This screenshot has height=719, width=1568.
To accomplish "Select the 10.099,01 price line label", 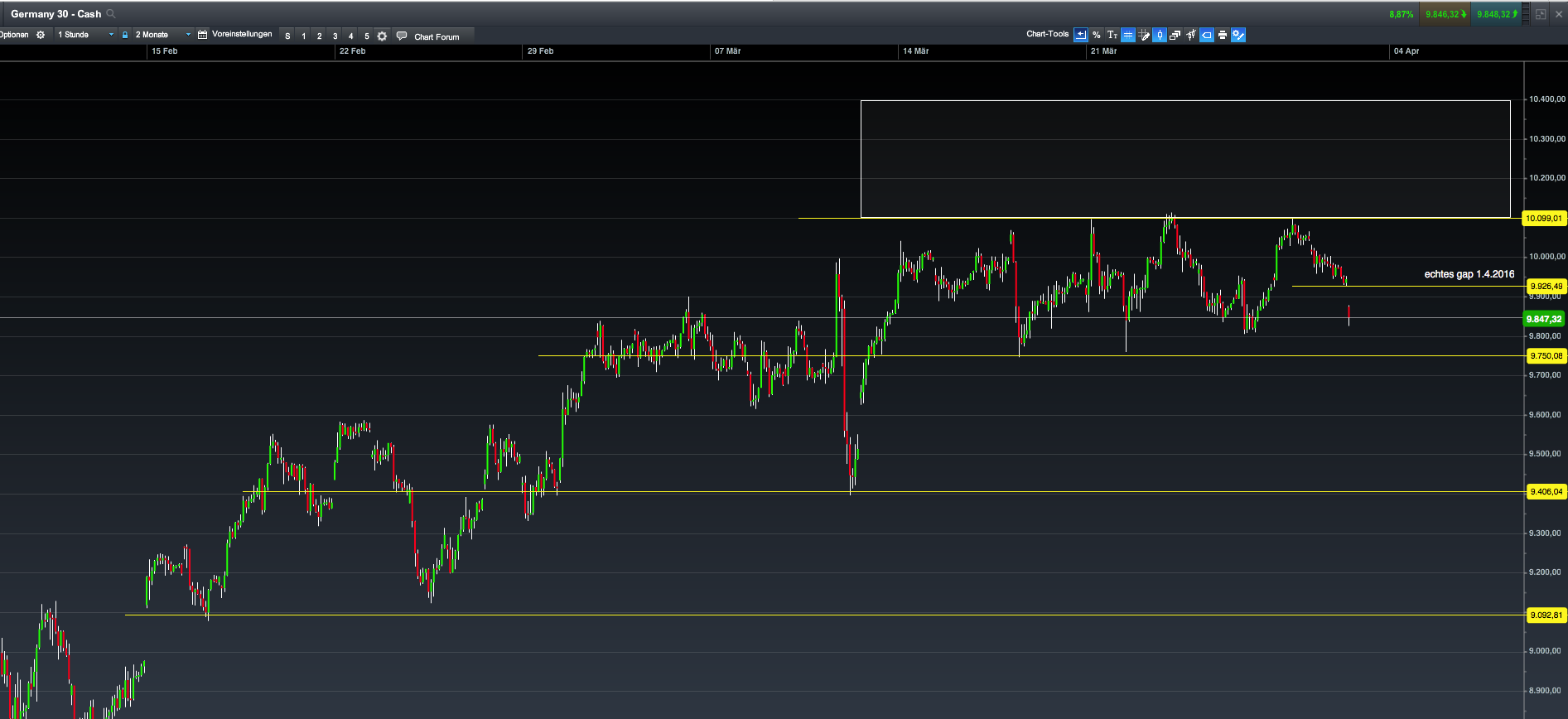I will click(x=1546, y=219).
